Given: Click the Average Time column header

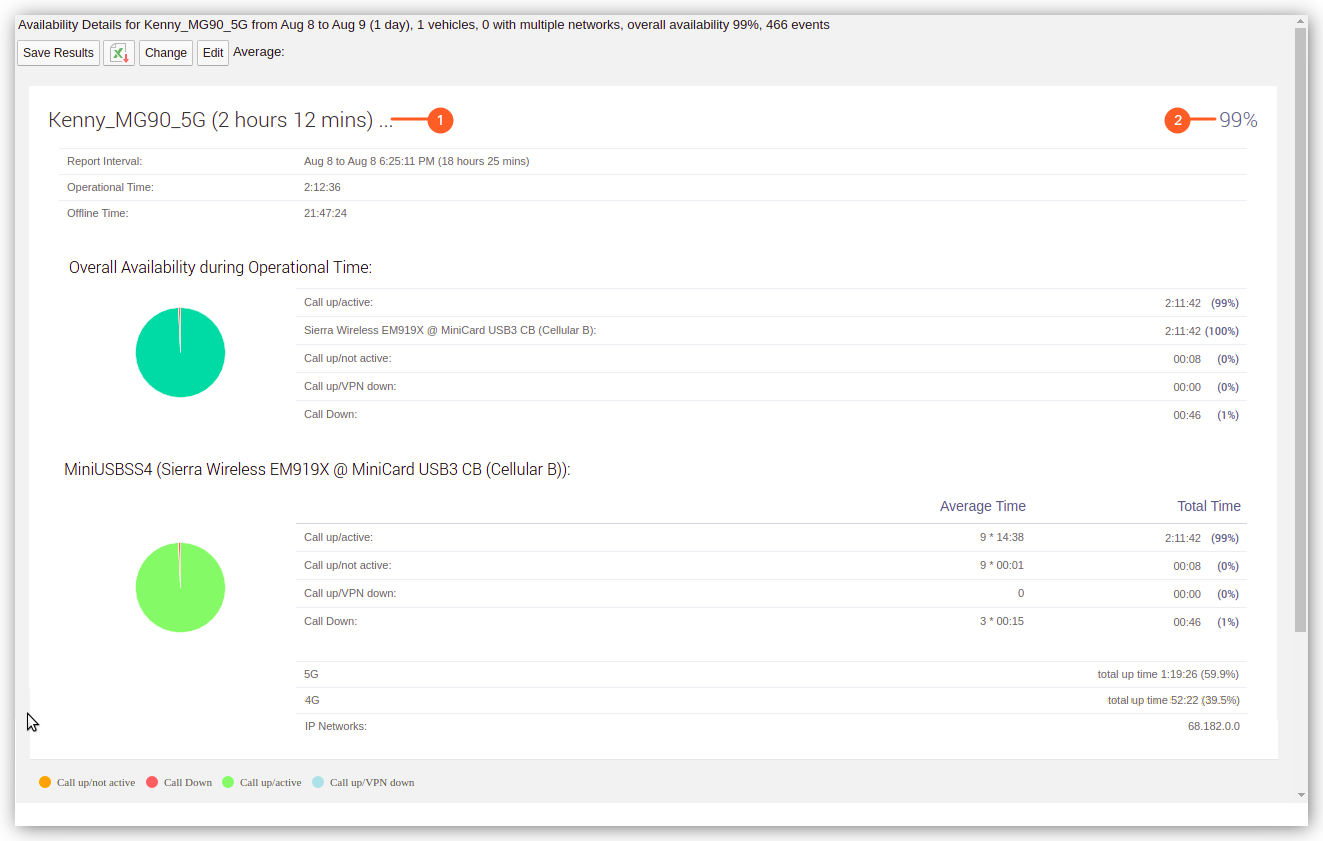Looking at the screenshot, I should (983, 506).
